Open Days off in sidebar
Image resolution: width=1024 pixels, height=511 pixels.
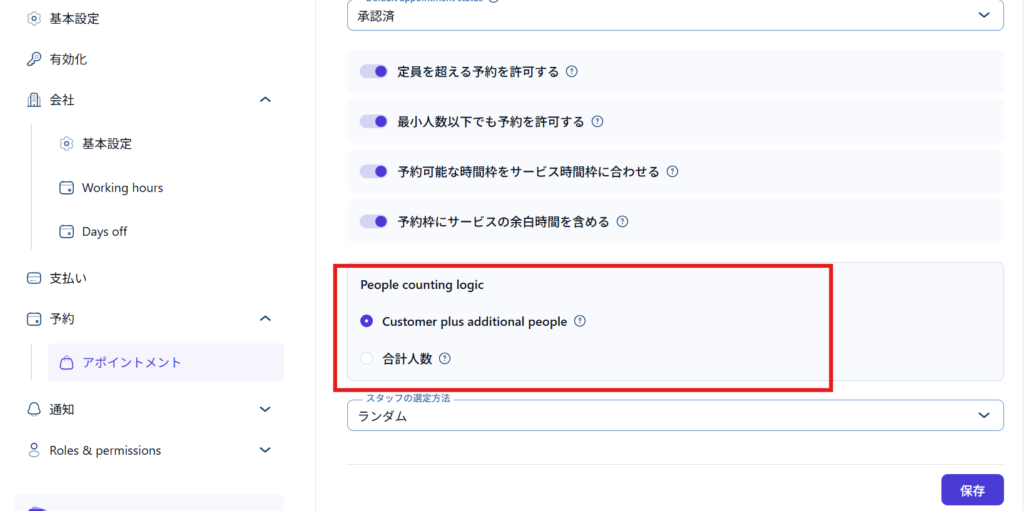pos(104,232)
